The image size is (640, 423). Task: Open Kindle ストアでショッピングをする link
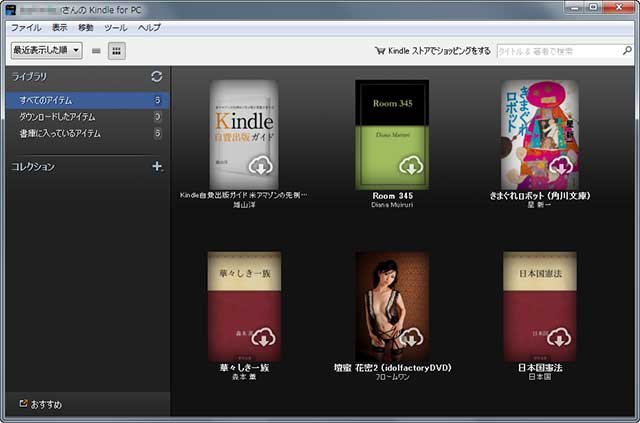[x=439, y=51]
